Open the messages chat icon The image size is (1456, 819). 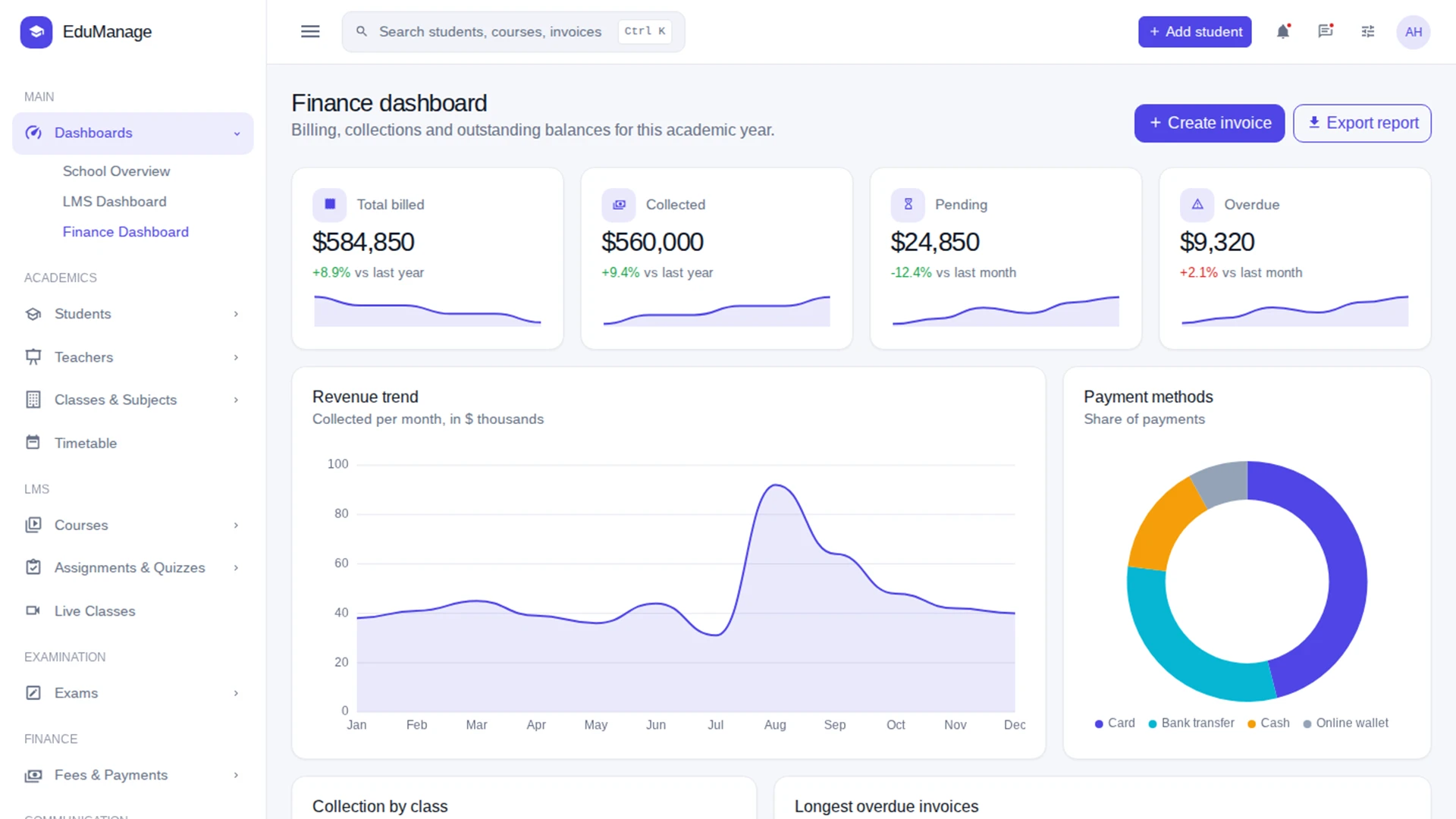[1326, 32]
